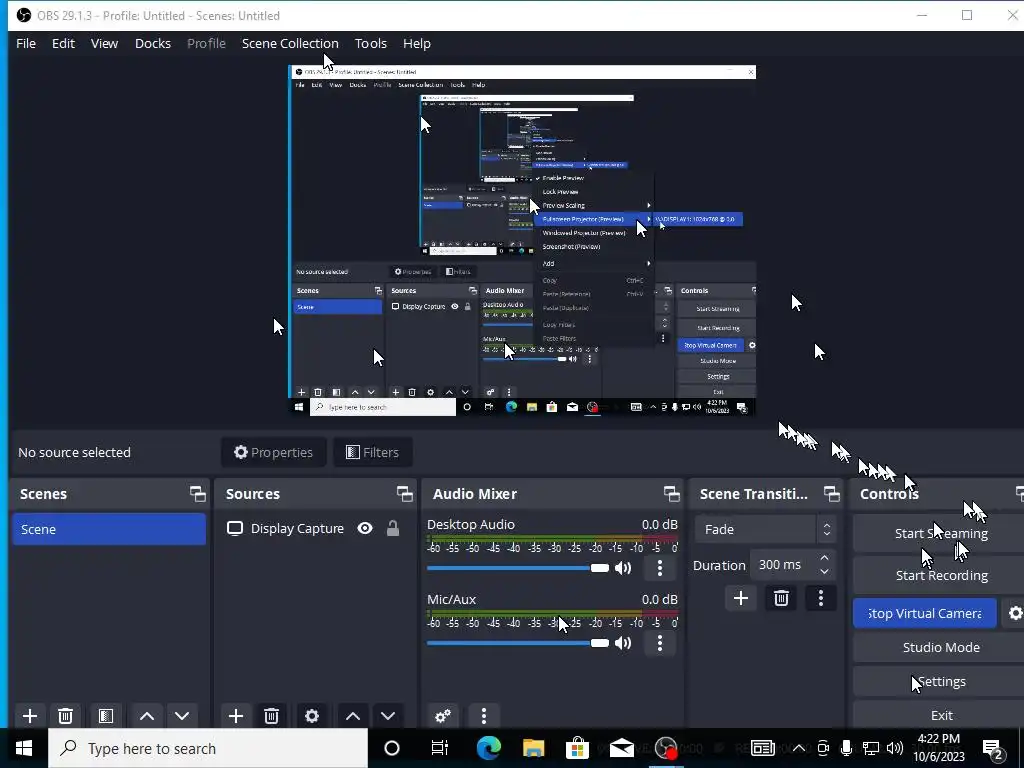Remove selected source with trash icon
The image size is (1024, 768).
pos(272,716)
